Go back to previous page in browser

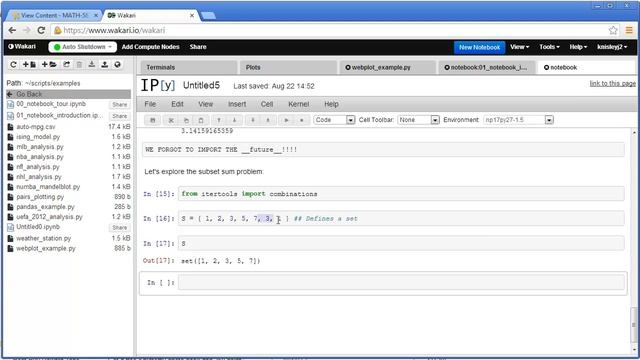[12, 30]
